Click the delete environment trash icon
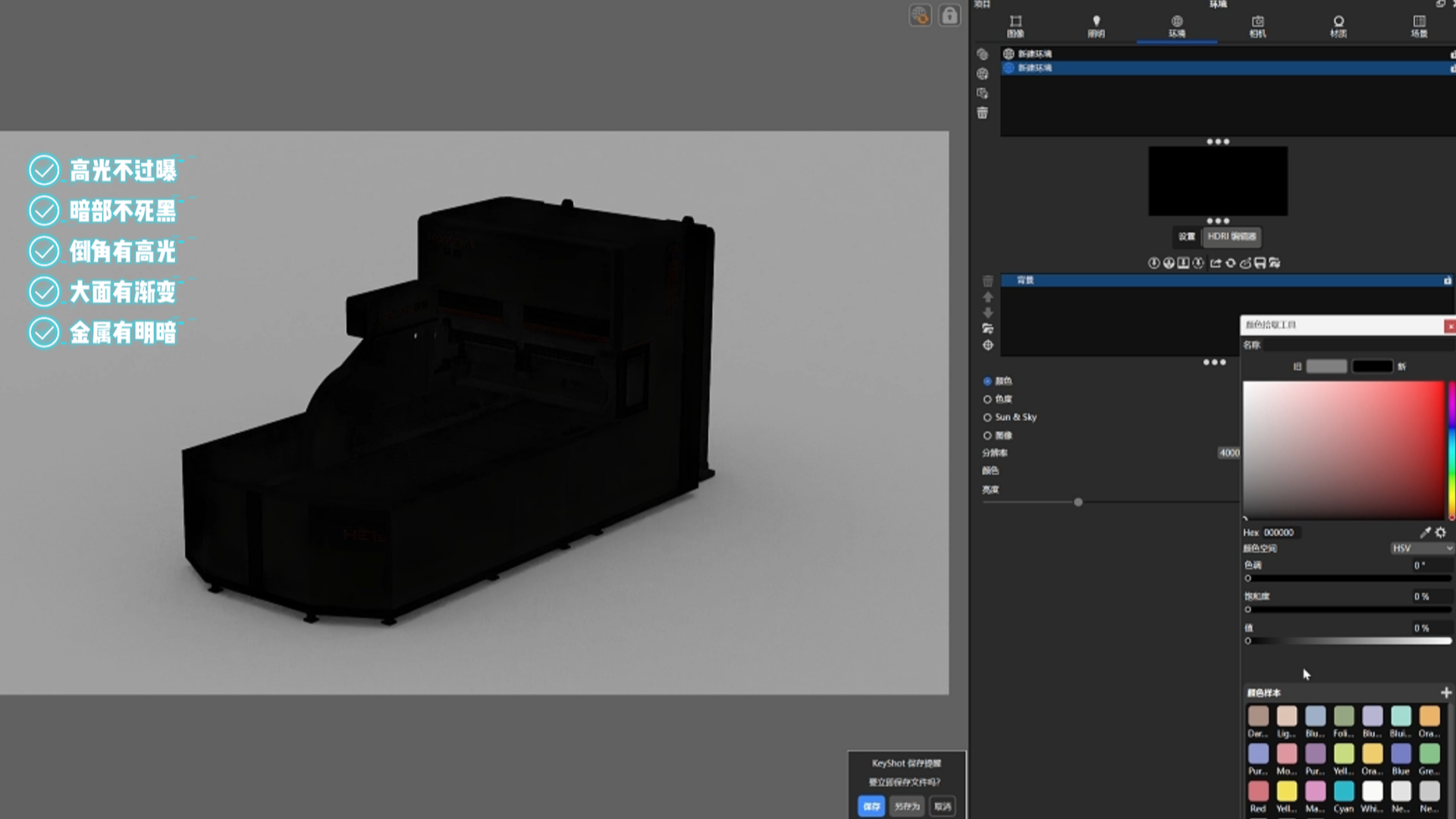This screenshot has height=819, width=1456. [982, 113]
